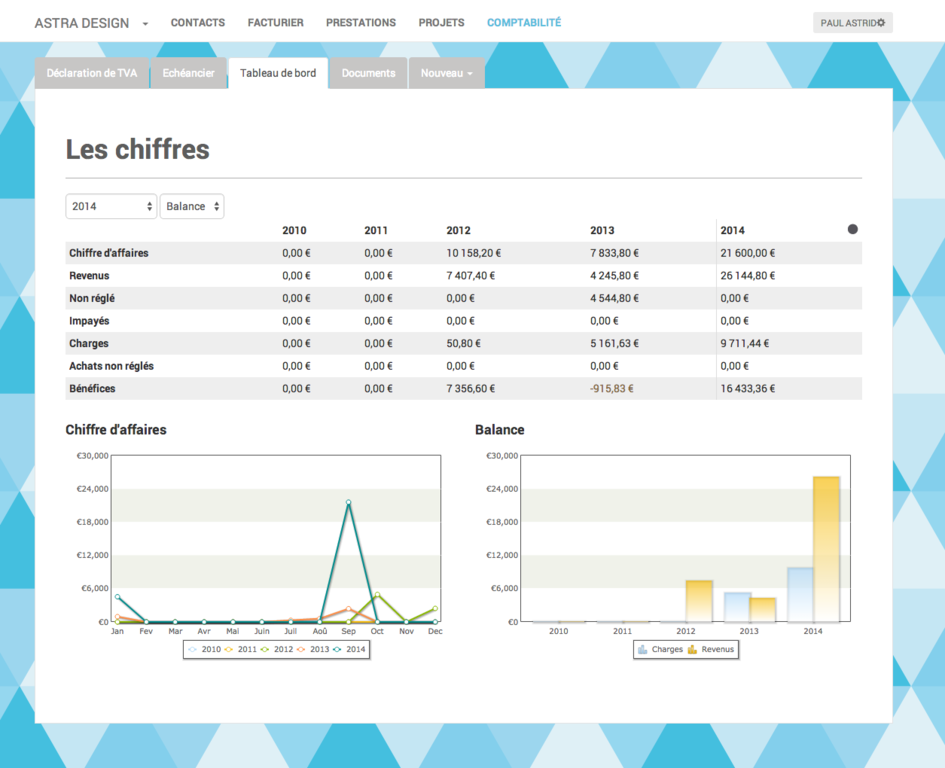Click the 4 544,80 € non réglé value
945x768 pixels.
click(x=614, y=298)
